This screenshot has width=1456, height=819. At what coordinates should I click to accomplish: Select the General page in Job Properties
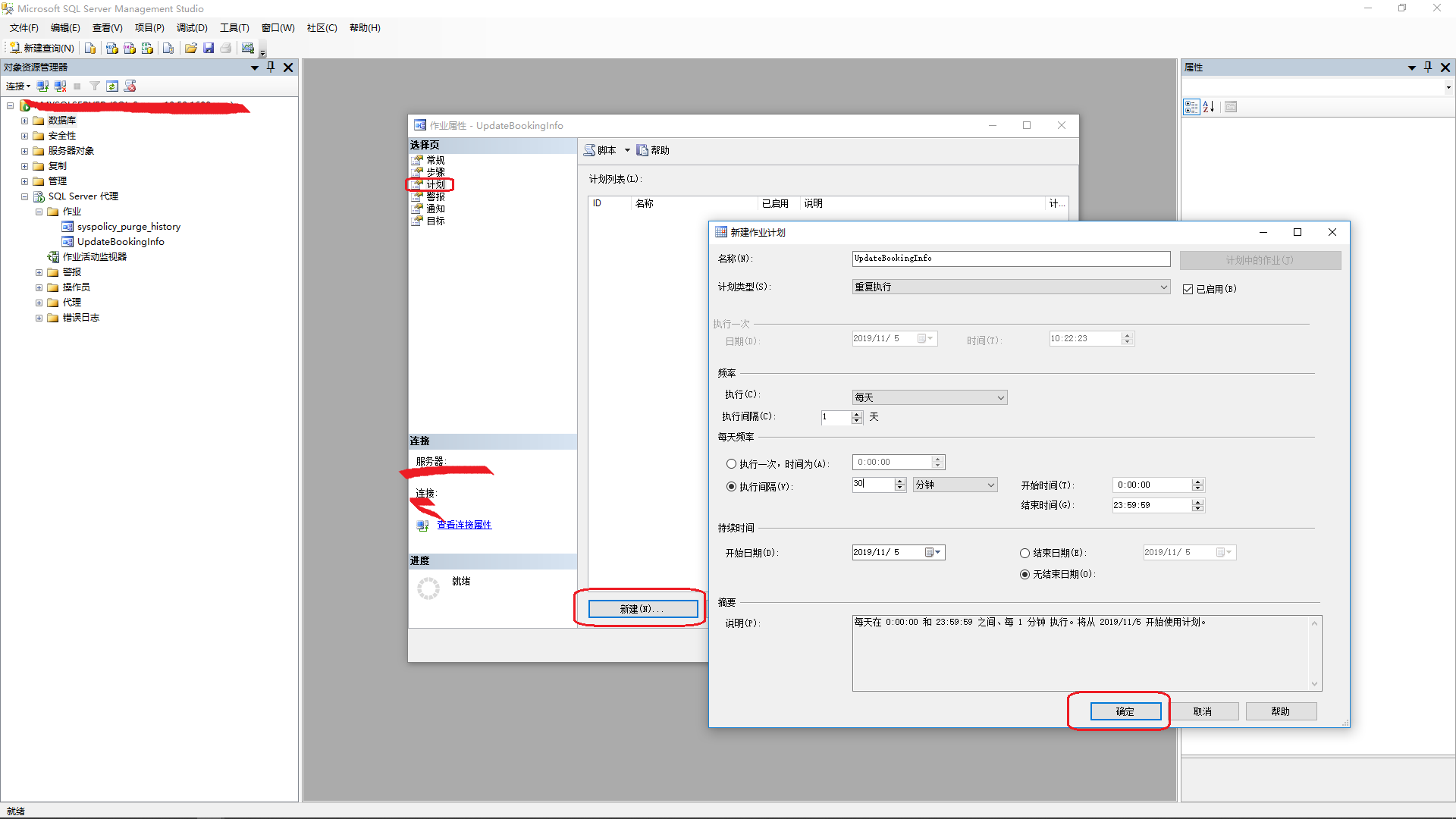point(435,160)
